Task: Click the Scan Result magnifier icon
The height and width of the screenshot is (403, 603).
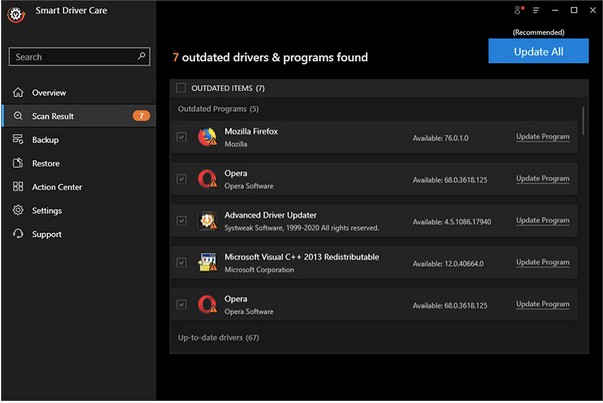Action: coord(18,116)
